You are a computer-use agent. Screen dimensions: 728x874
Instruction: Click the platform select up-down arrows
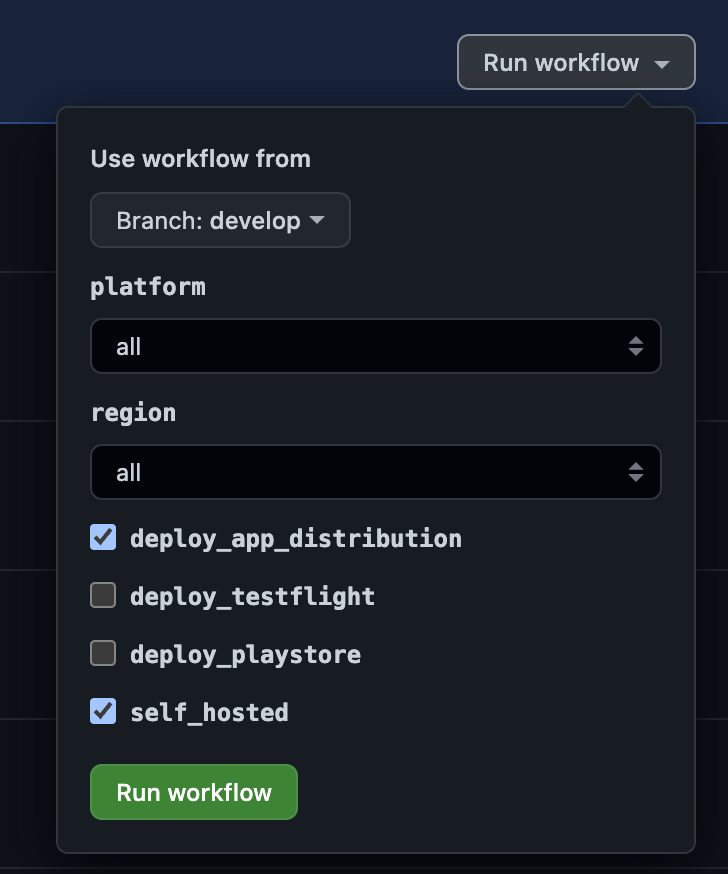click(x=636, y=347)
